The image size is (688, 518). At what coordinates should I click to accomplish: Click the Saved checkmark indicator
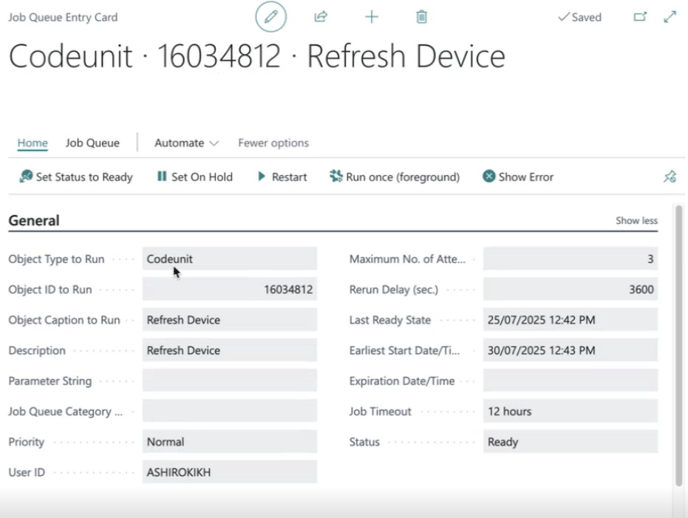(x=579, y=17)
